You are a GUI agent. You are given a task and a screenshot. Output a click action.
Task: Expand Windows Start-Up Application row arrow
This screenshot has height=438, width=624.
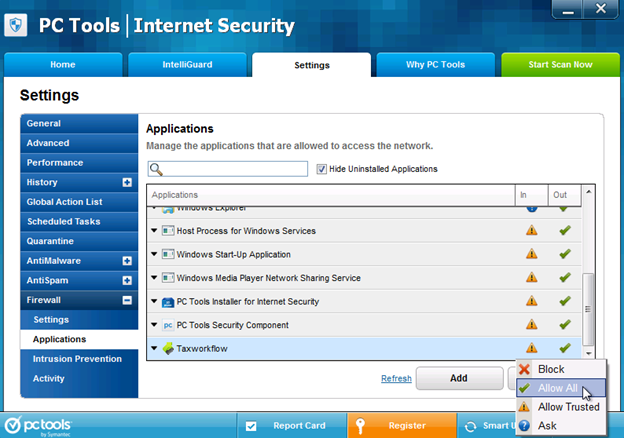pos(154,254)
